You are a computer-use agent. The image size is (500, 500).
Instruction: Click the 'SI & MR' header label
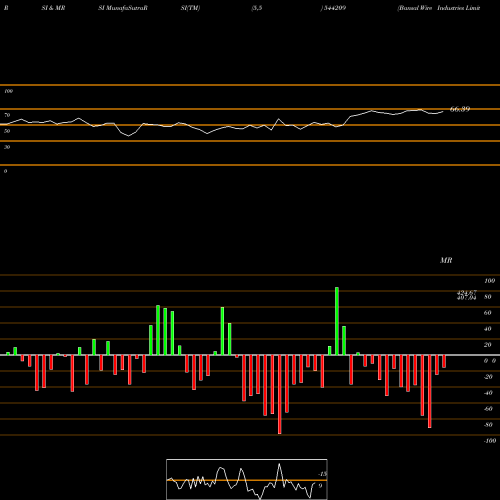click(53, 8)
